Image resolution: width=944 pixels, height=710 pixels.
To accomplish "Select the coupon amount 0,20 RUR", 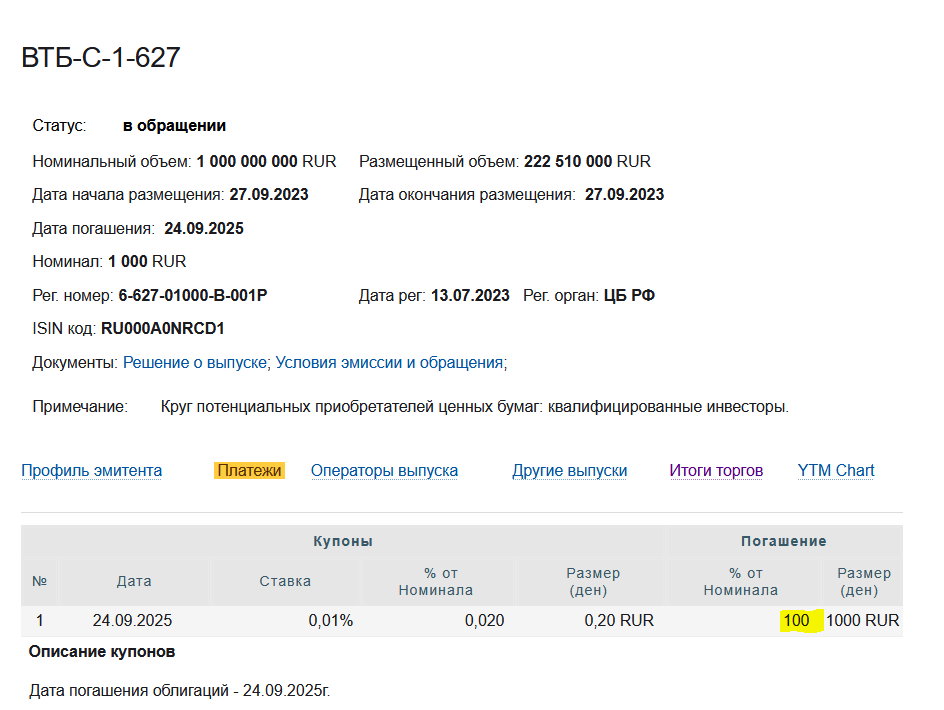I will tap(619, 620).
